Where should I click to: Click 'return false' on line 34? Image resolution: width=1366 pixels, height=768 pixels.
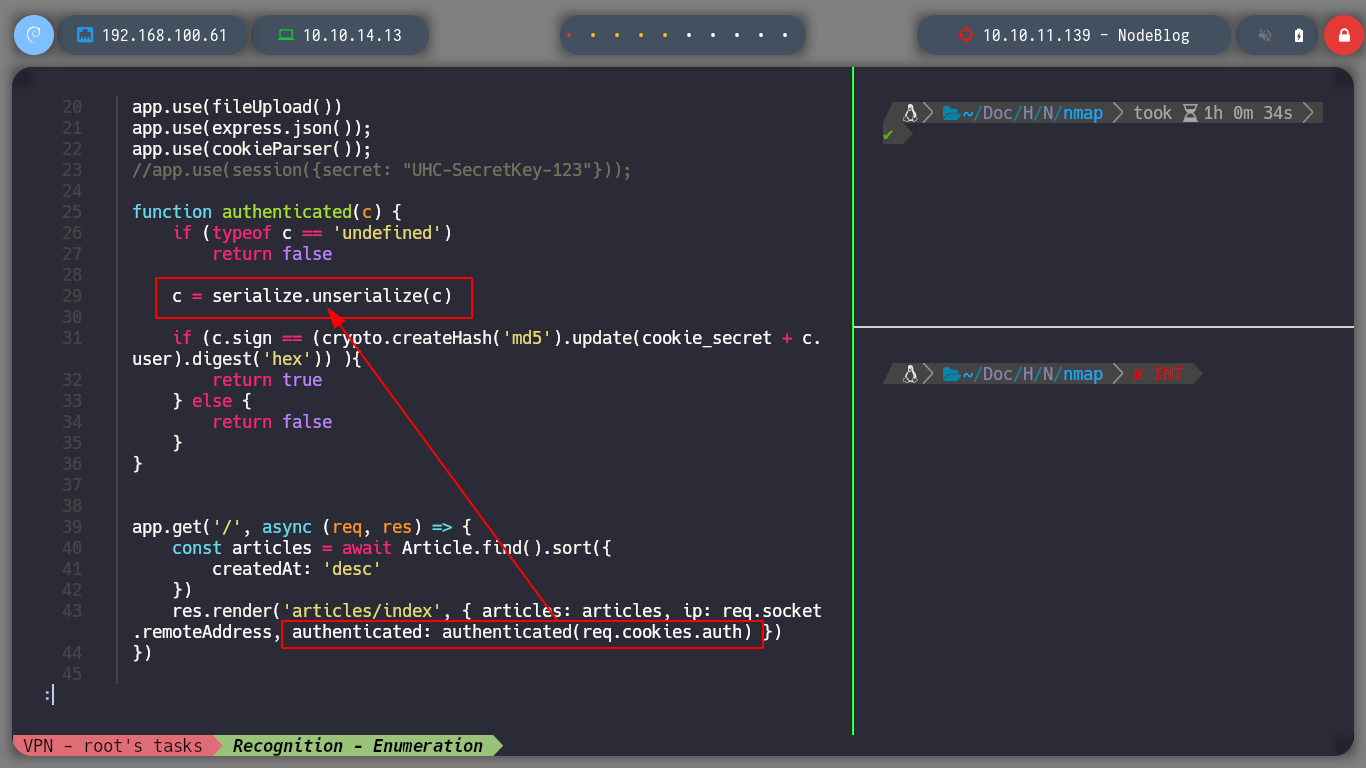(272, 422)
